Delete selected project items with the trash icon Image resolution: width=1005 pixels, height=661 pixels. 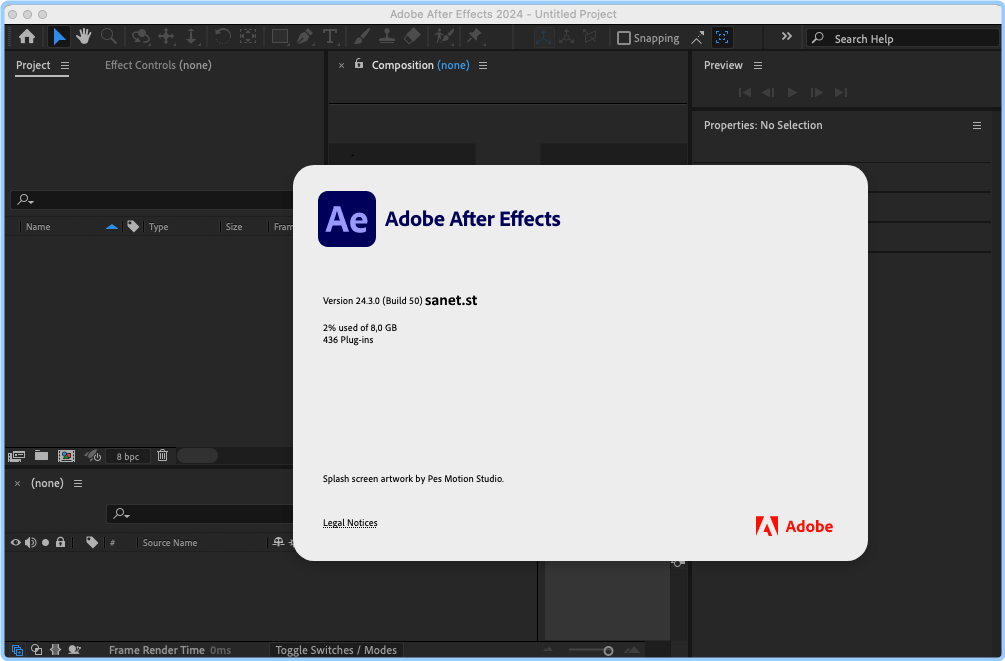[x=163, y=455]
